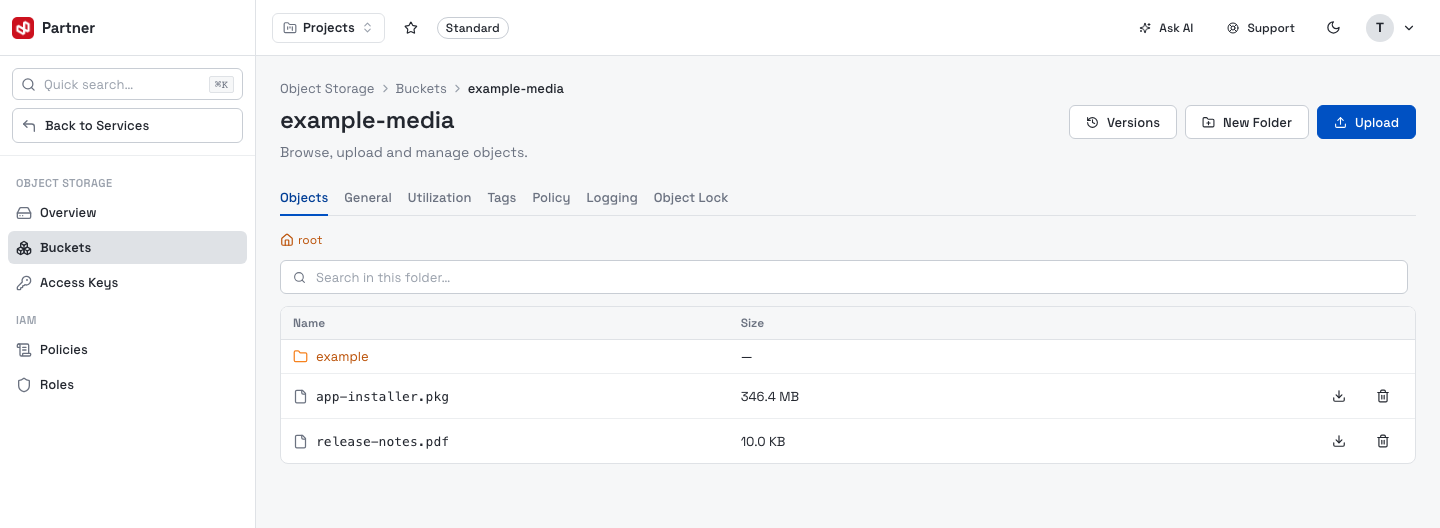This screenshot has height=528, width=1440.
Task: Switch to the Tags tab
Action: pos(502,198)
